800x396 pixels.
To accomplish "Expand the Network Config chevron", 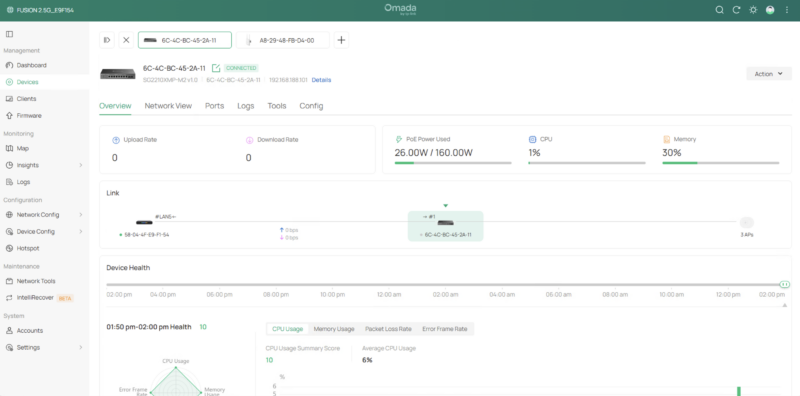I will point(81,215).
